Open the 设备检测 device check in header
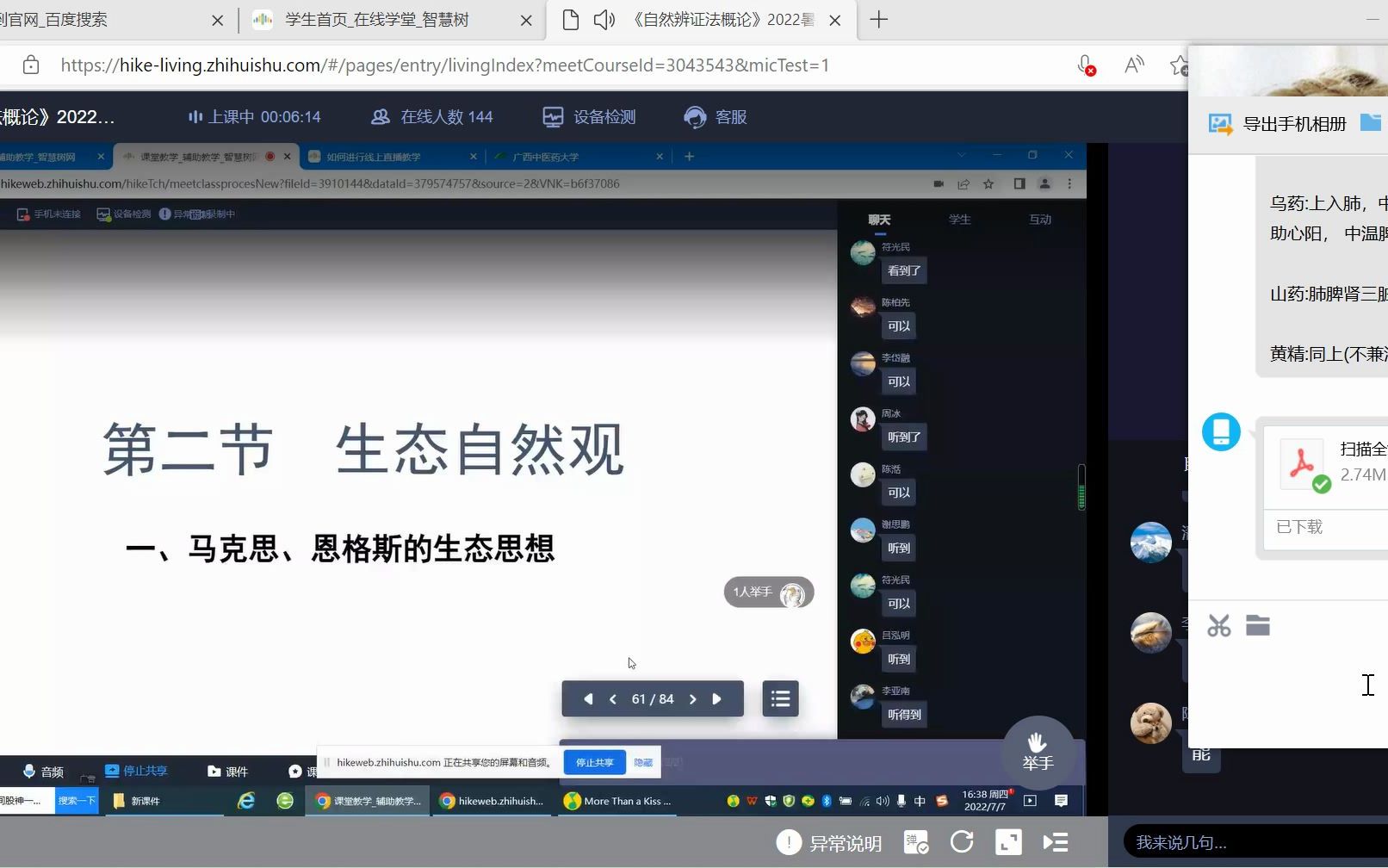The image size is (1388, 868). [x=589, y=116]
